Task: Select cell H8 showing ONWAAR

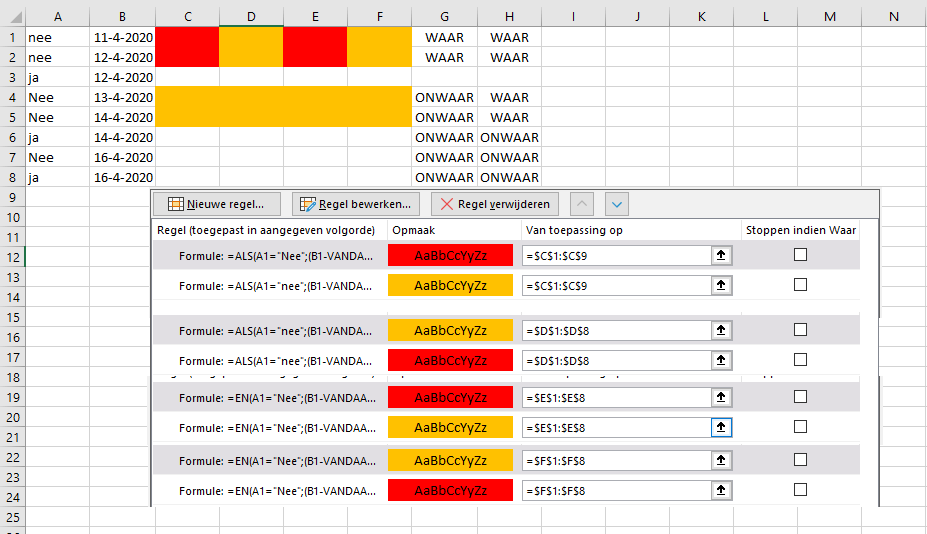Action: coord(509,177)
